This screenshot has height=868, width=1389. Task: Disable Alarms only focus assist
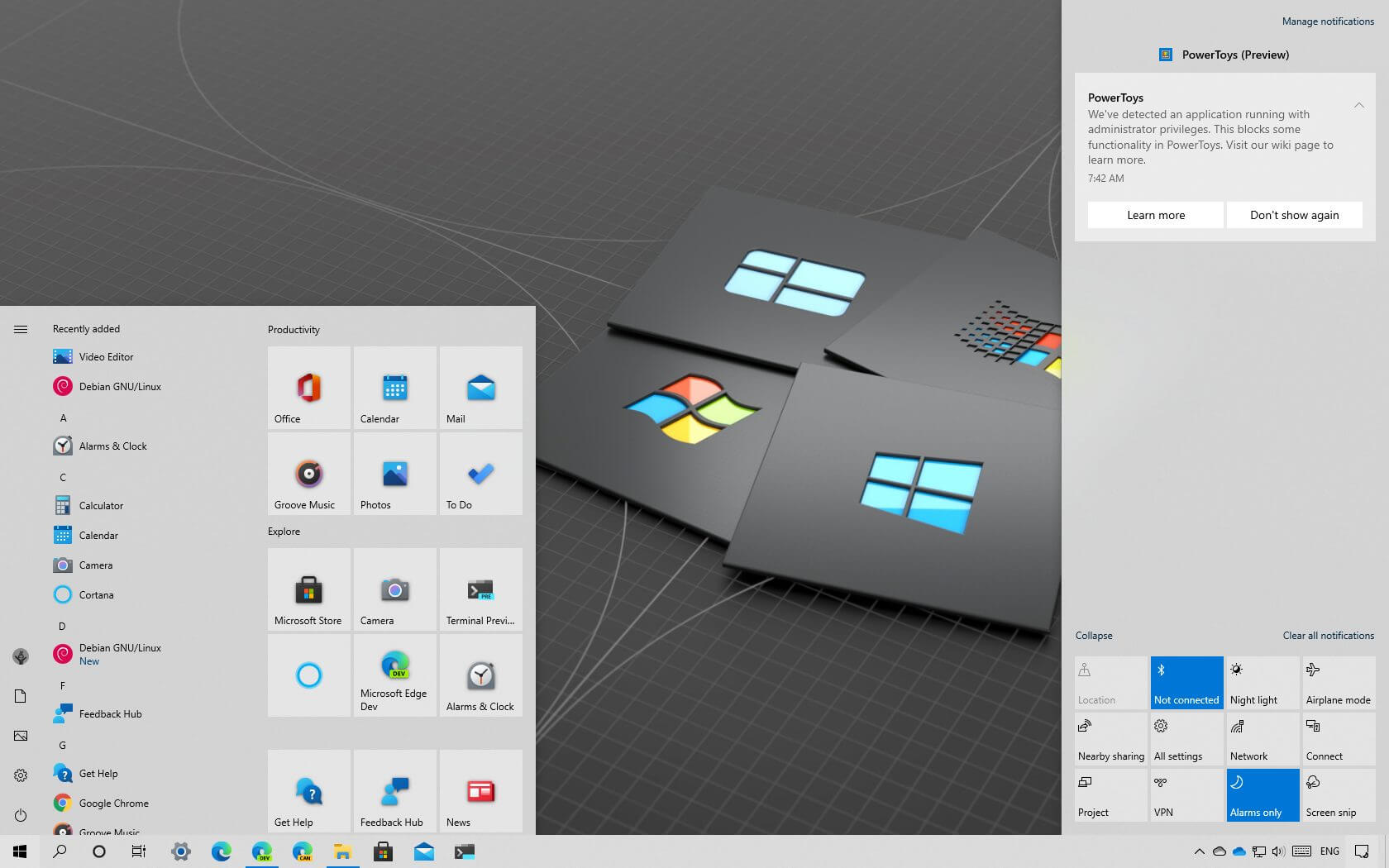[x=1262, y=794]
